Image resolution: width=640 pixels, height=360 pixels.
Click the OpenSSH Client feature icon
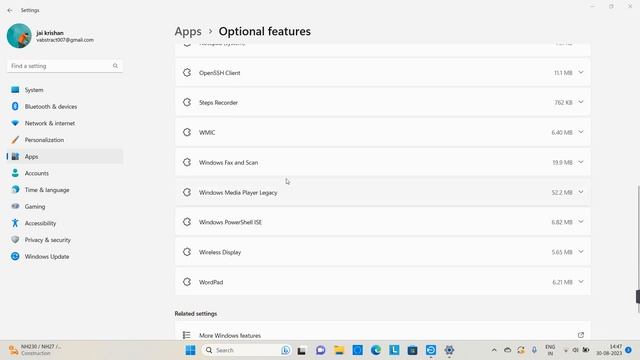pyautogui.click(x=187, y=73)
